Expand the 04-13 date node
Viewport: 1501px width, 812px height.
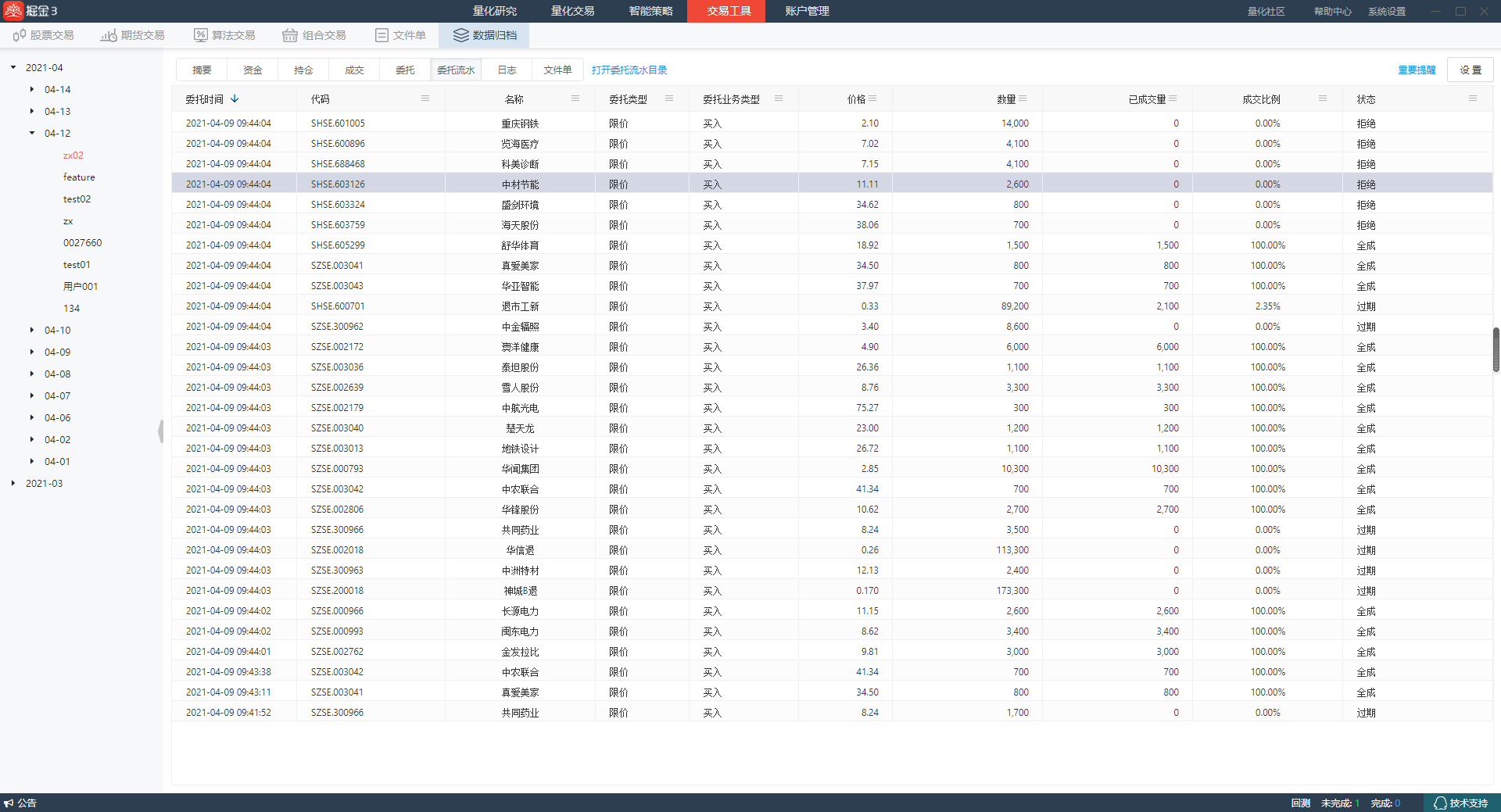pyautogui.click(x=32, y=112)
